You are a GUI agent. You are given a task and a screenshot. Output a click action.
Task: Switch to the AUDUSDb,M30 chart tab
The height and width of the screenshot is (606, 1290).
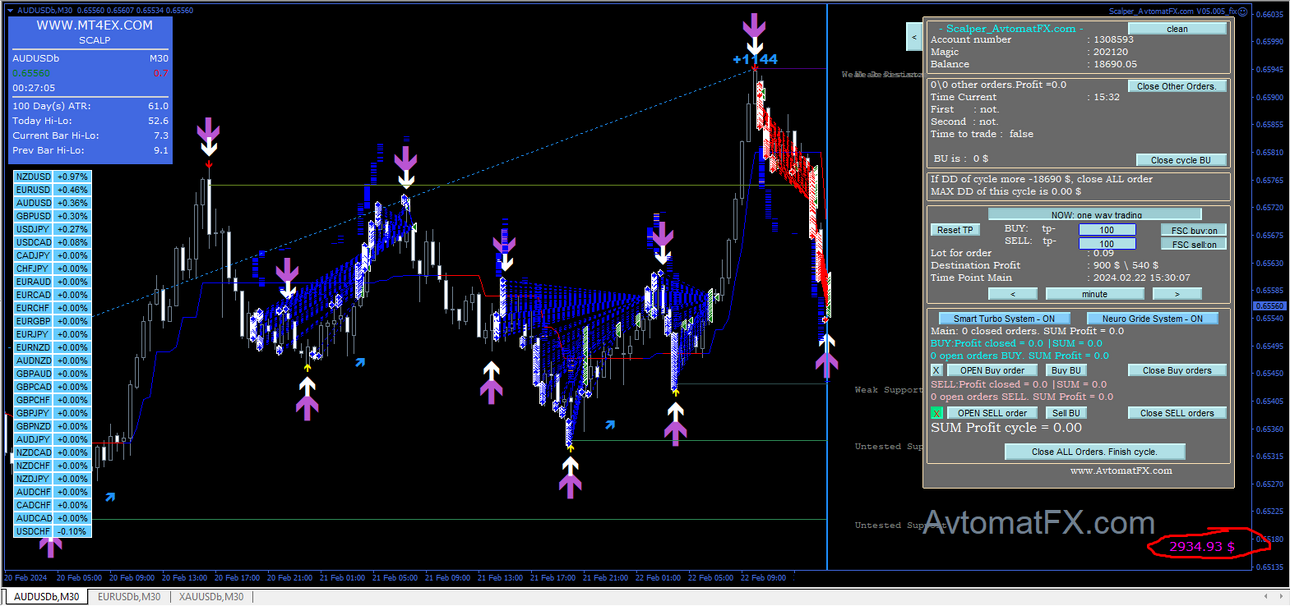pyautogui.click(x=47, y=597)
